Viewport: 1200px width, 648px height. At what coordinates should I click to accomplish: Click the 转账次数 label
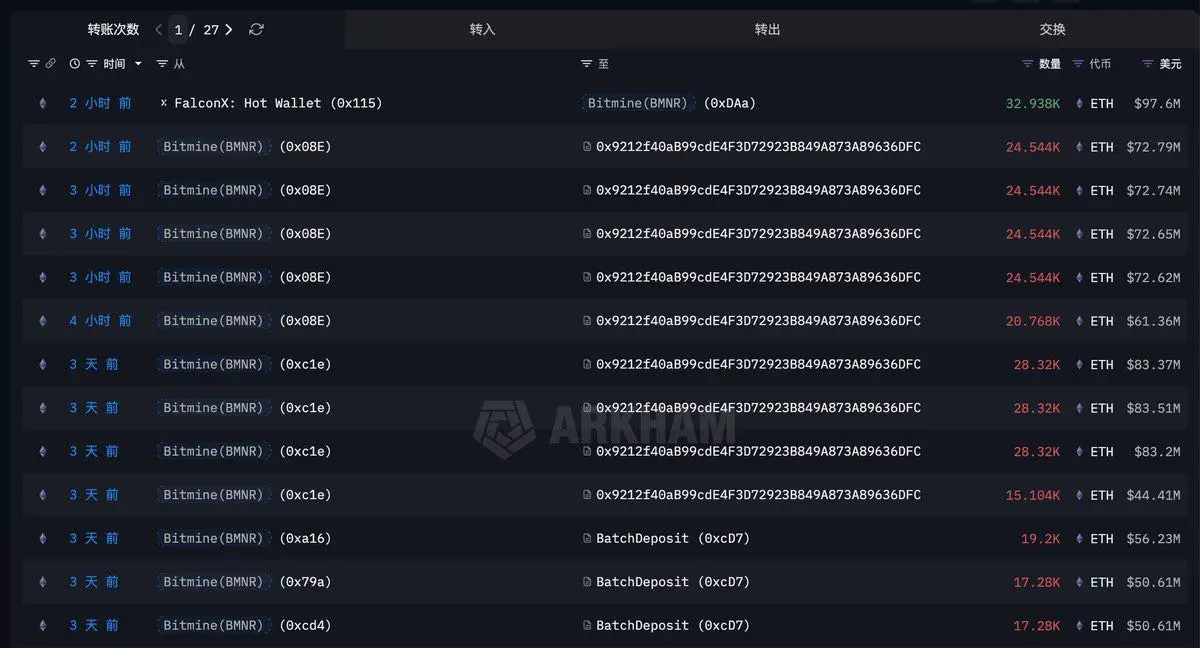click(x=113, y=30)
